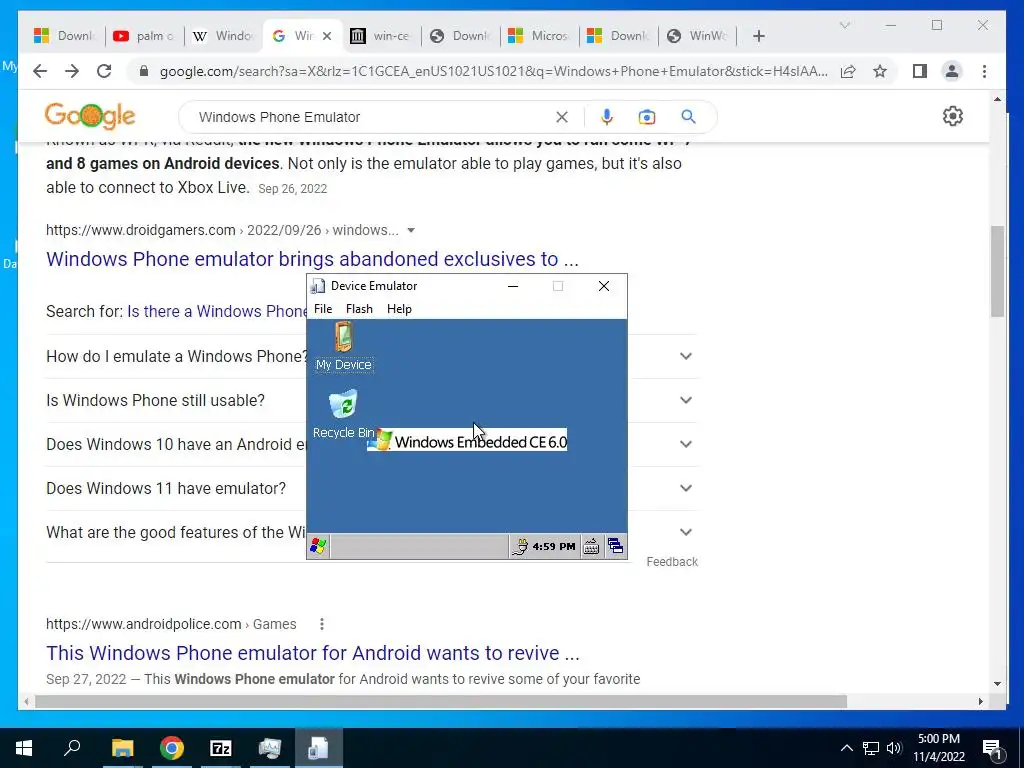The image size is (1024, 768).
Task: Bookmark this page with the star icon
Action: (x=880, y=71)
